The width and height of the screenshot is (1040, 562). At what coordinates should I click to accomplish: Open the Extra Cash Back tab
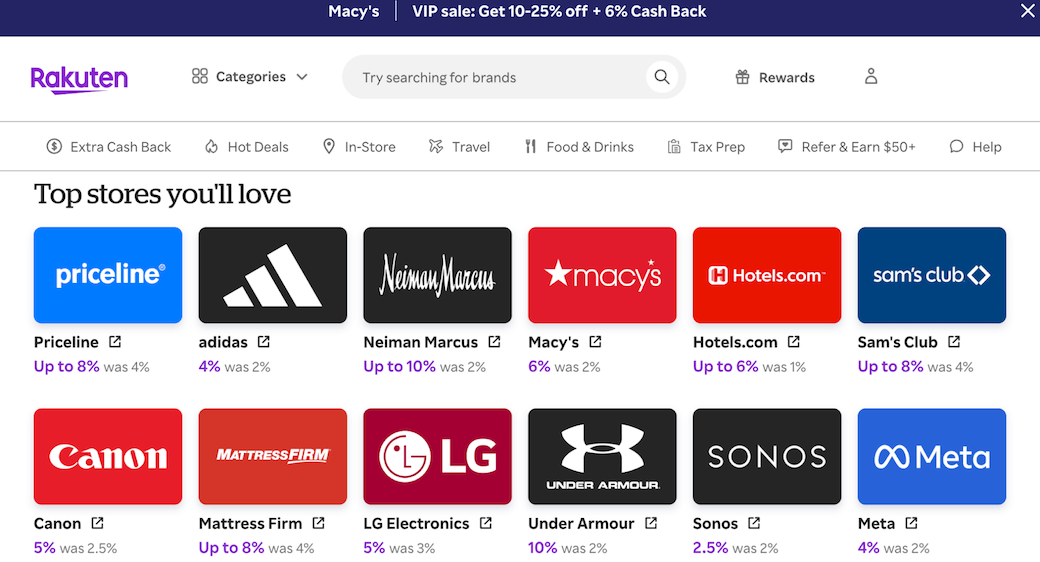pos(109,147)
